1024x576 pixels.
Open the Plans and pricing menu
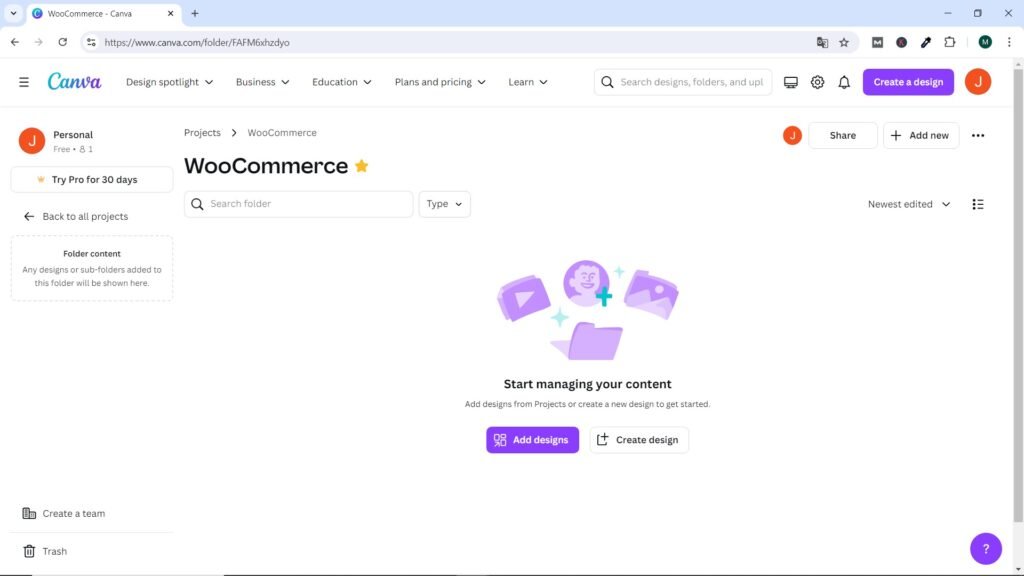[x=440, y=82]
